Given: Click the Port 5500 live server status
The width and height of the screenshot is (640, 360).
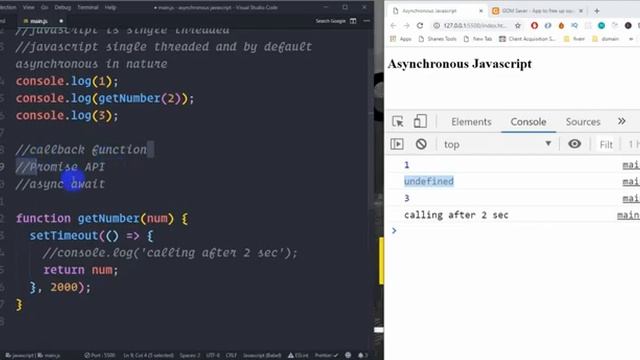Looking at the screenshot, I should point(100,356).
